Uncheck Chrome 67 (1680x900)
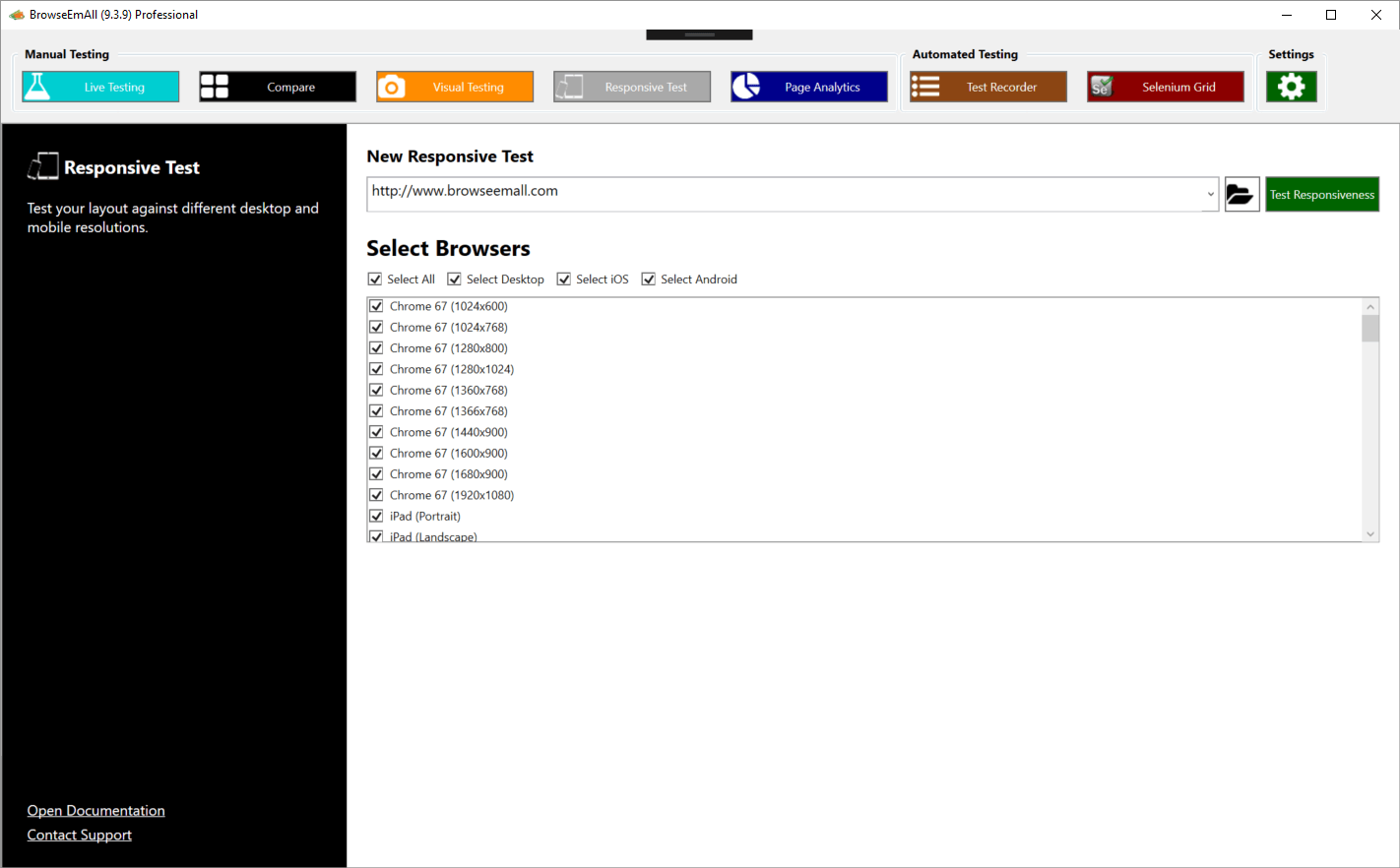Viewport: 1400px width, 868px height. [376, 474]
